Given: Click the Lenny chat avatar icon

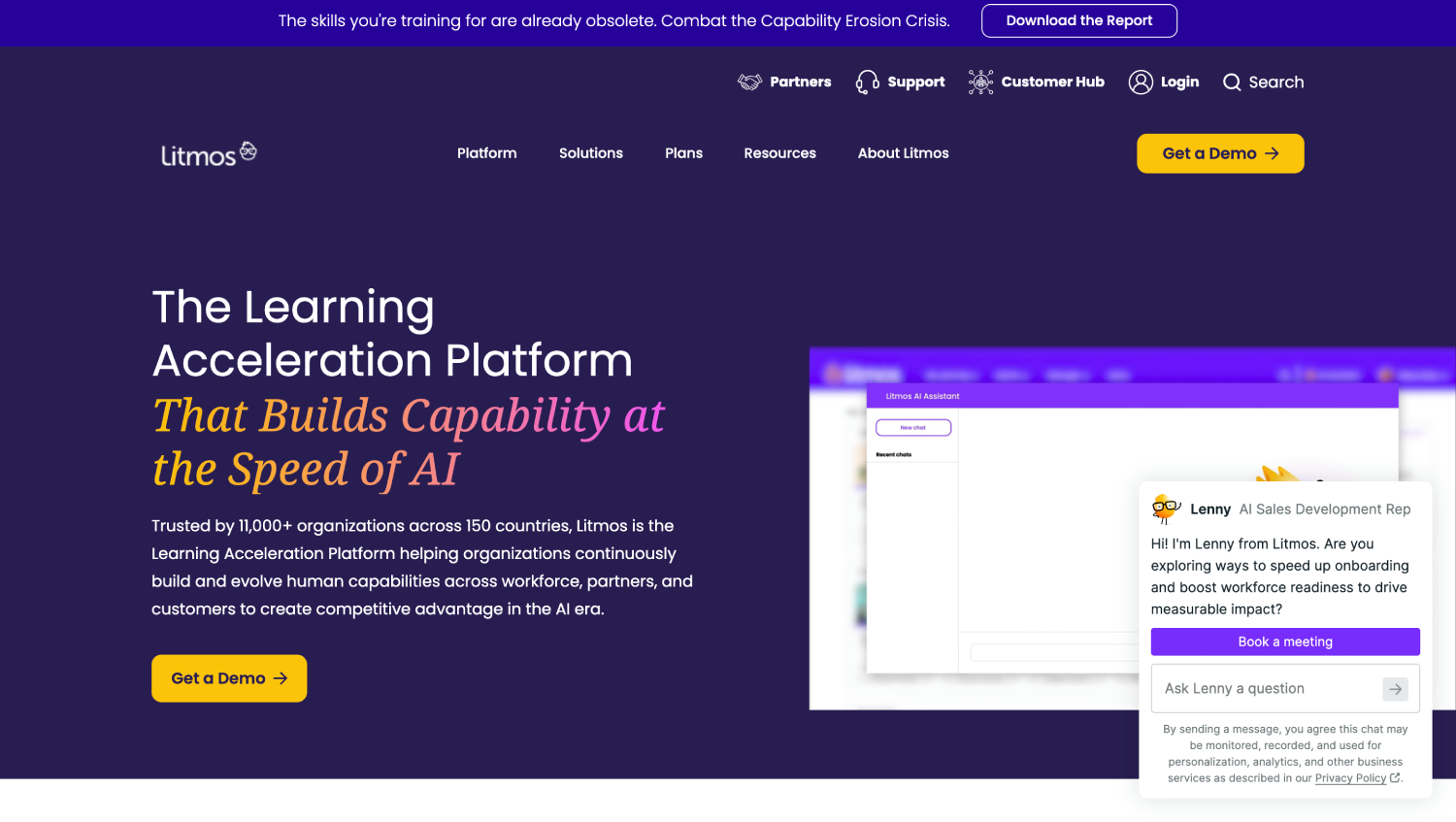Looking at the screenshot, I should tap(1166, 509).
